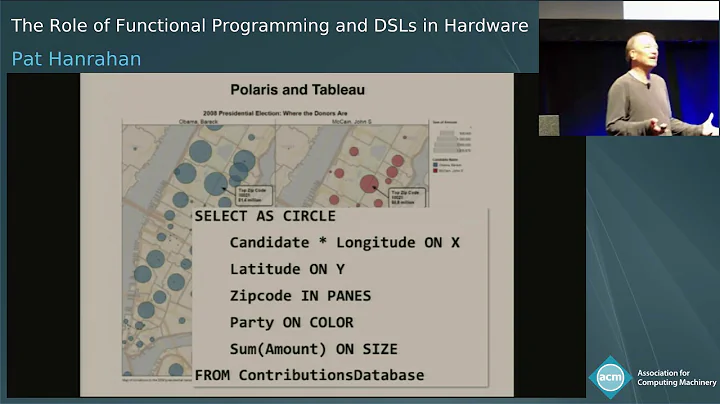
Task: Click the 'Sum(Amount) ON SIZE' line
Action: [x=314, y=349]
